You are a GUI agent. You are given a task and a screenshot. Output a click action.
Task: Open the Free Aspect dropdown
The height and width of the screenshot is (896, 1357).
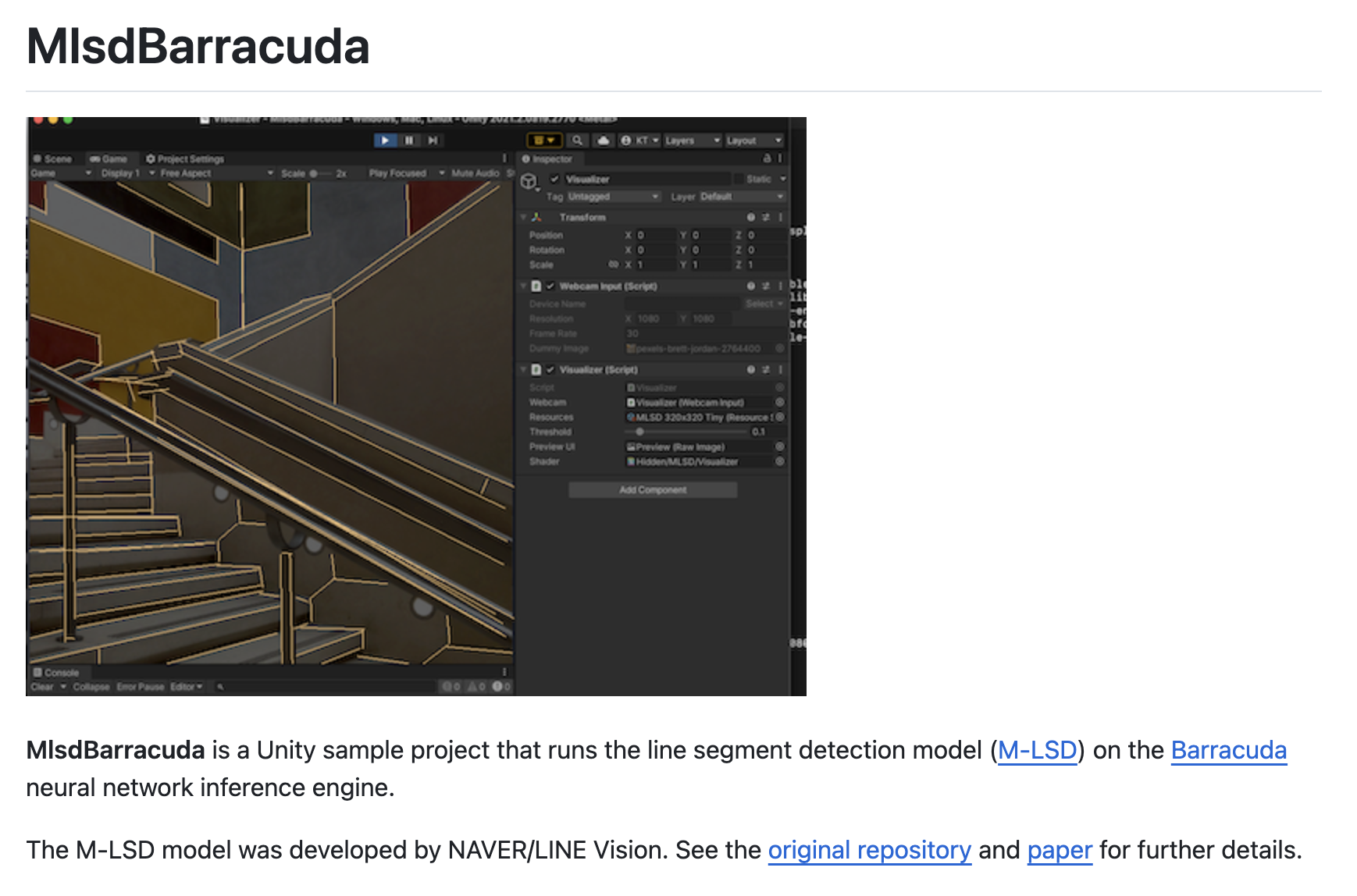click(217, 173)
